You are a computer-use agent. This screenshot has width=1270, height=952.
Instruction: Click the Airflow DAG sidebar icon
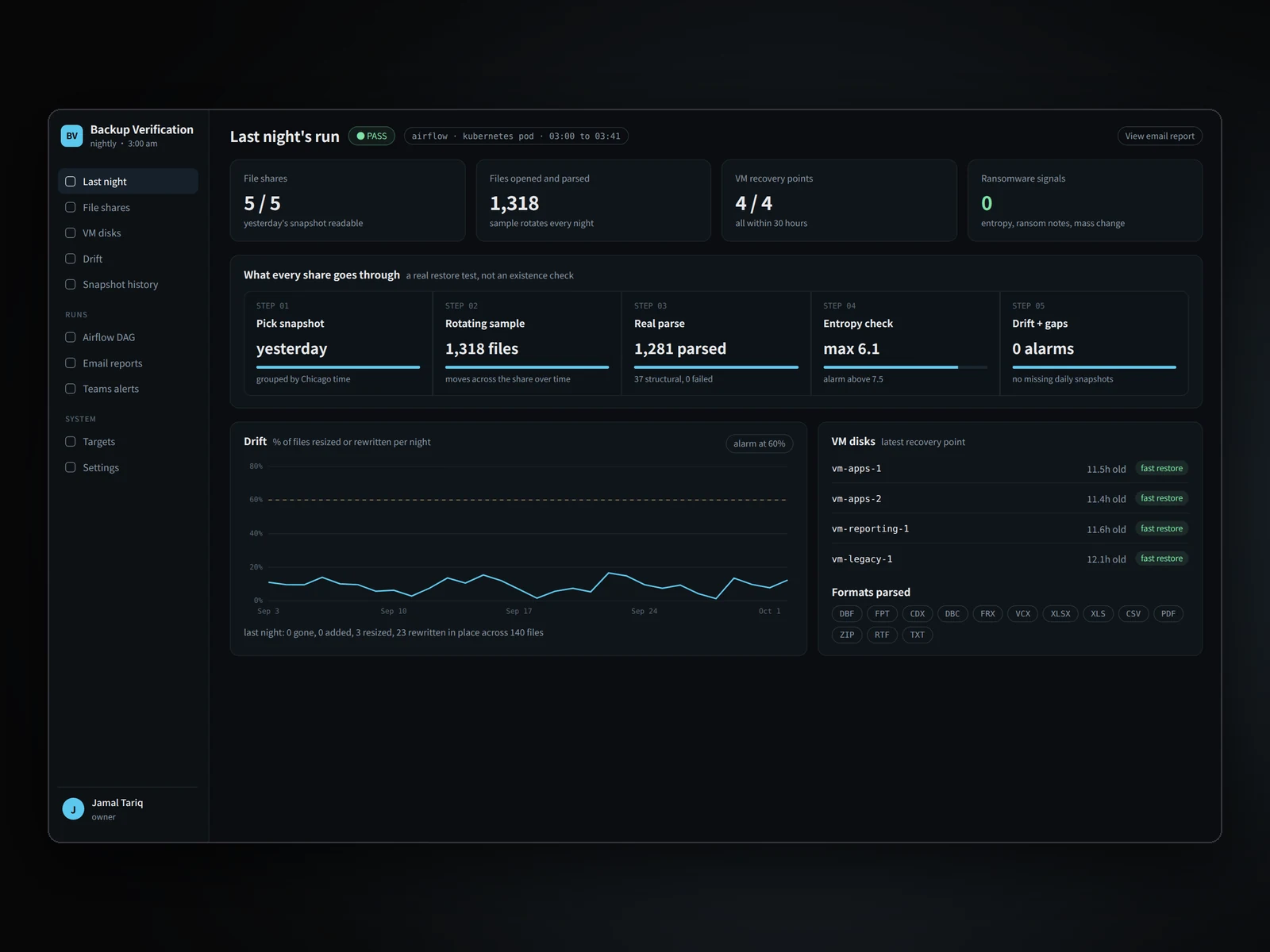[x=71, y=337]
